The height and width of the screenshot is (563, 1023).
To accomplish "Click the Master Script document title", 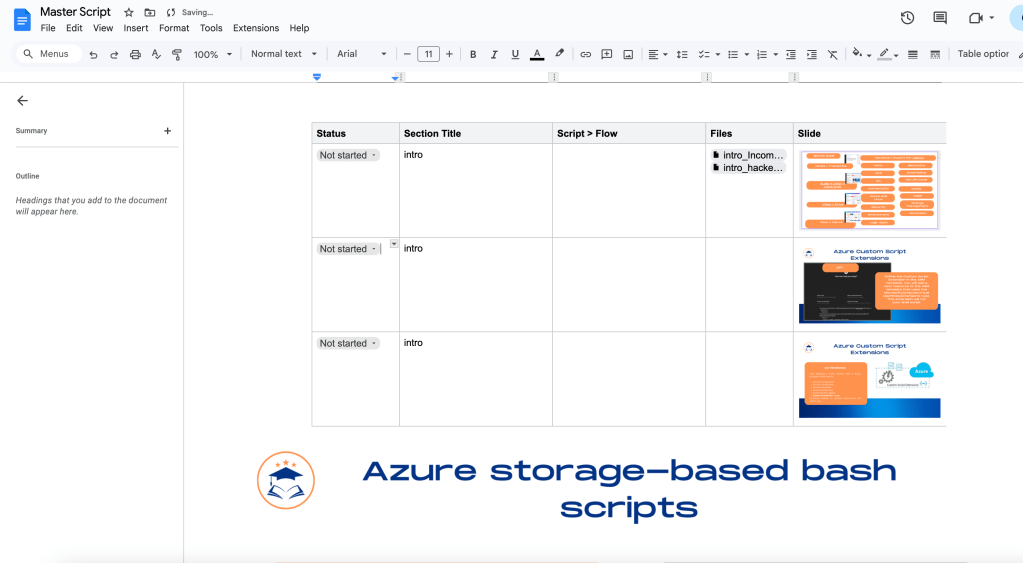I will click(x=75, y=12).
